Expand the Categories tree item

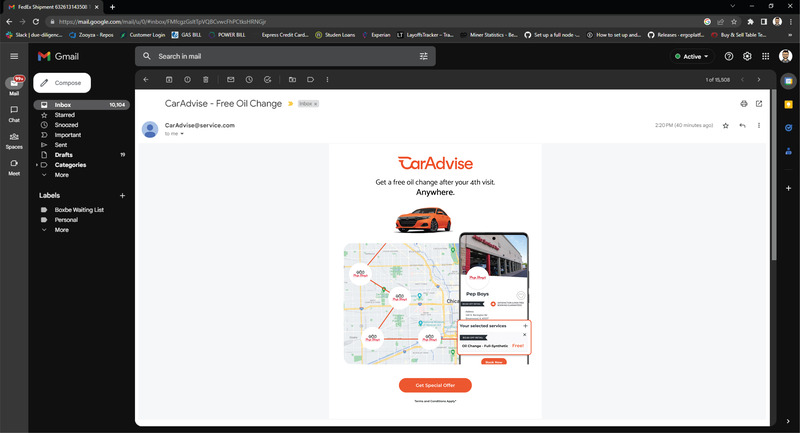37,165
